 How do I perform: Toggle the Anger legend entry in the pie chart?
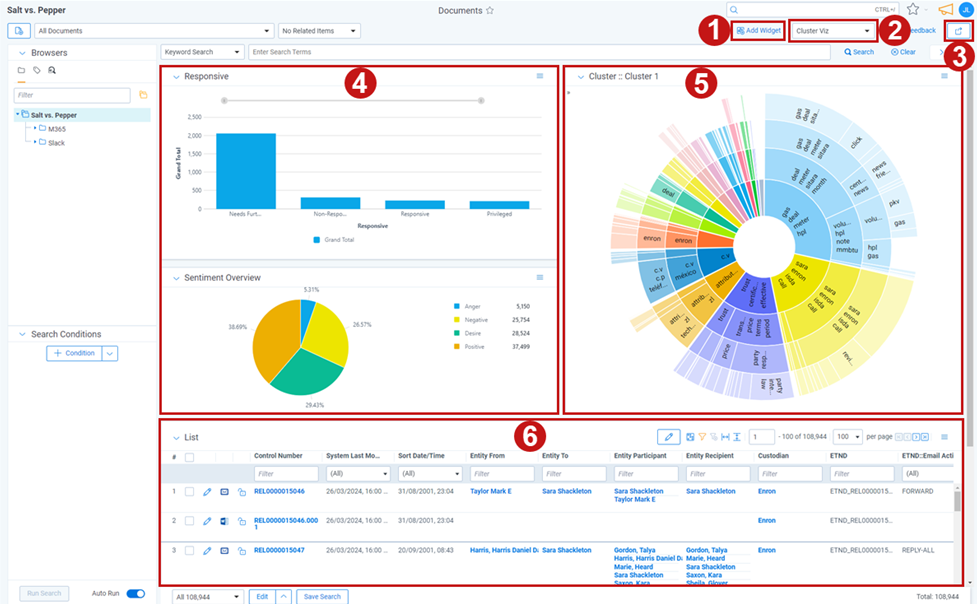click(x=467, y=307)
